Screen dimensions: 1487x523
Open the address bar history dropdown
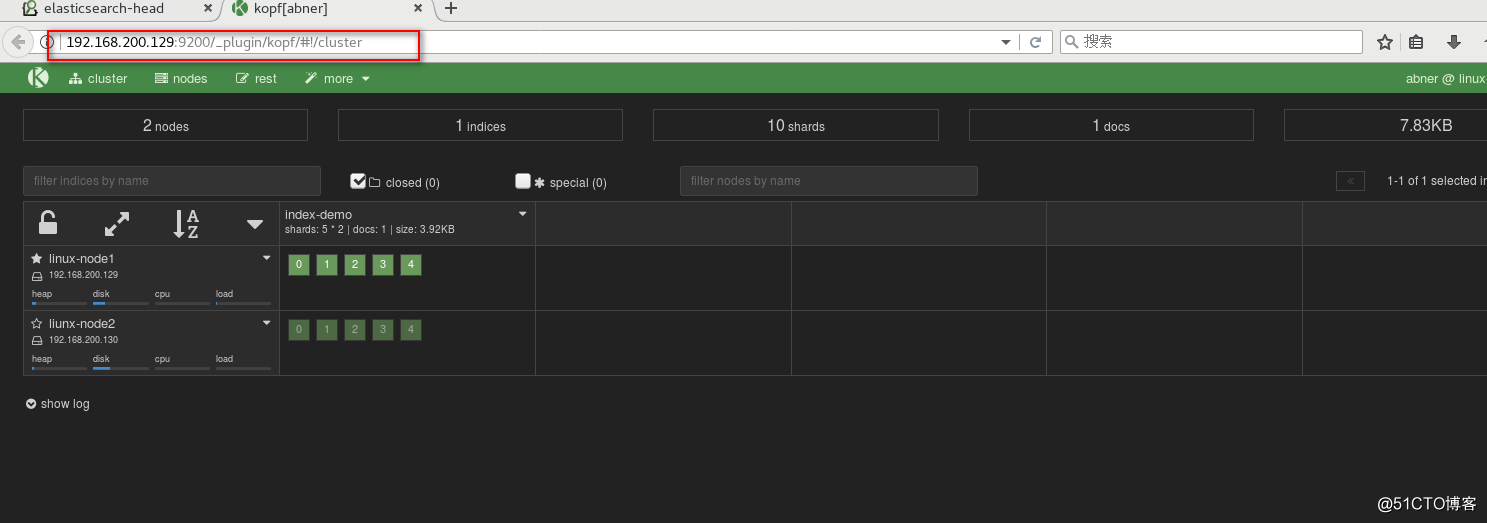tap(1006, 42)
